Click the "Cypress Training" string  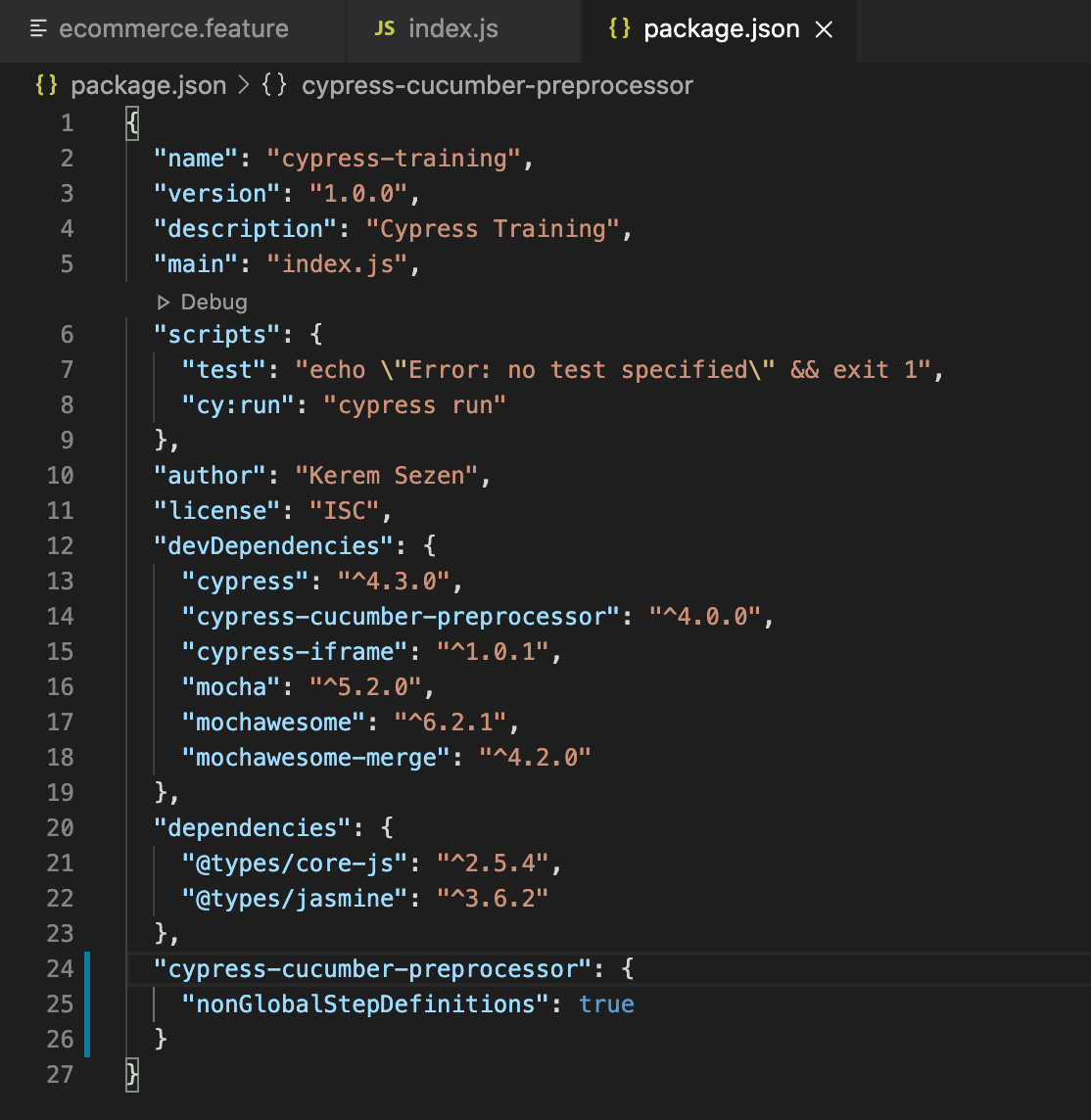(x=493, y=229)
